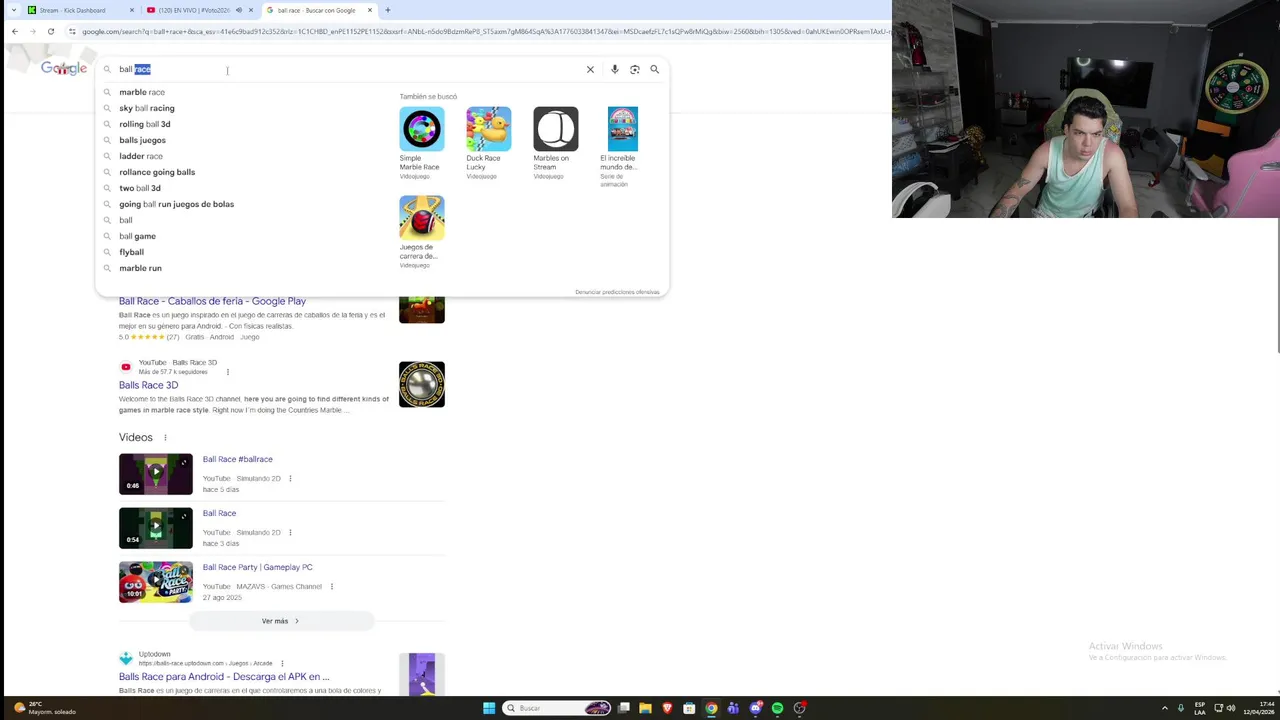
Task: Clear the search box with the X icon
Action: (590, 69)
